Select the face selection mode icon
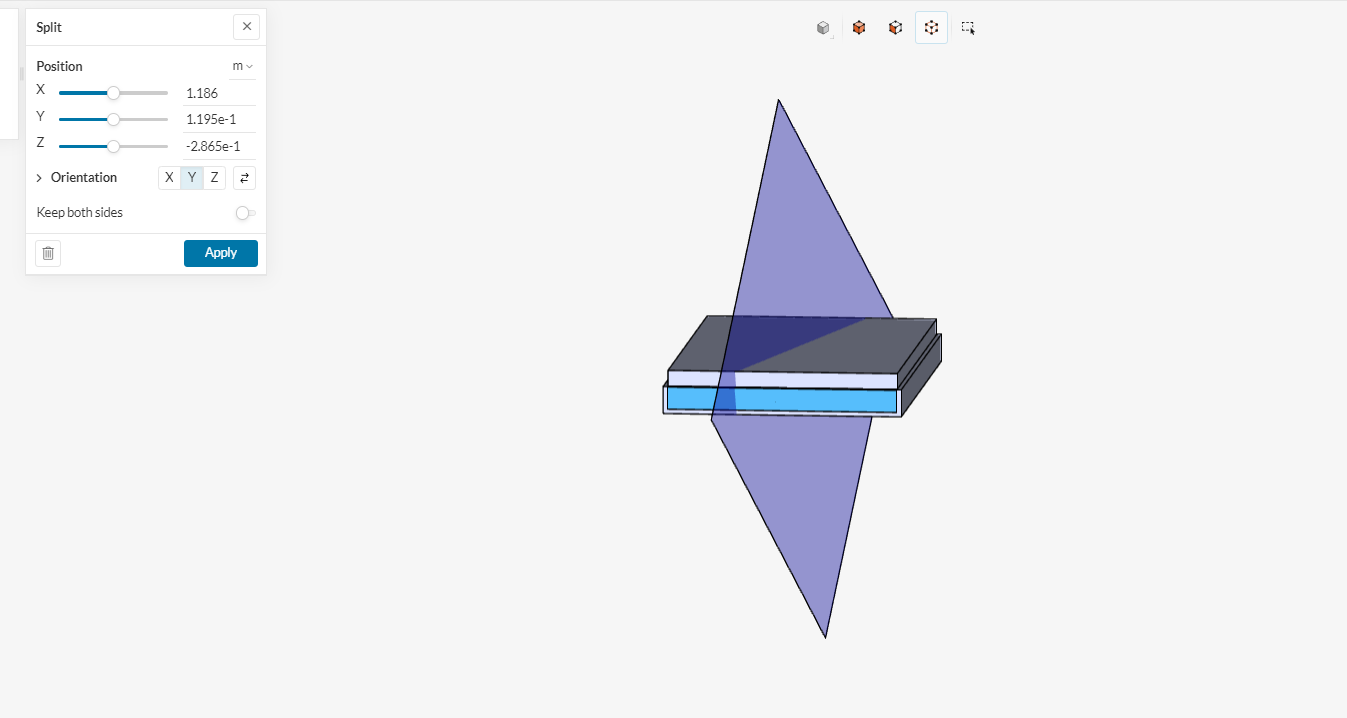 pyautogui.click(x=894, y=27)
